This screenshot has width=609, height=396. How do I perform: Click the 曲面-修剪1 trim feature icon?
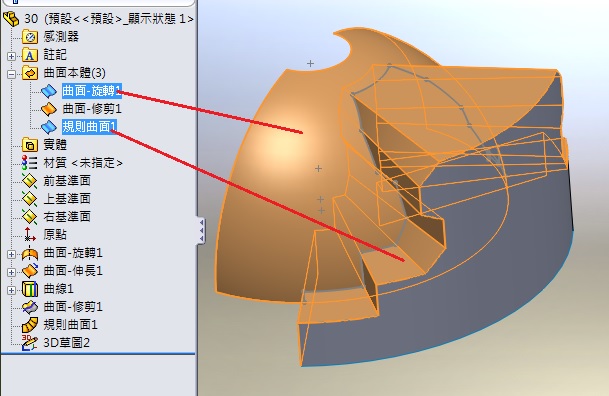[x=30, y=307]
